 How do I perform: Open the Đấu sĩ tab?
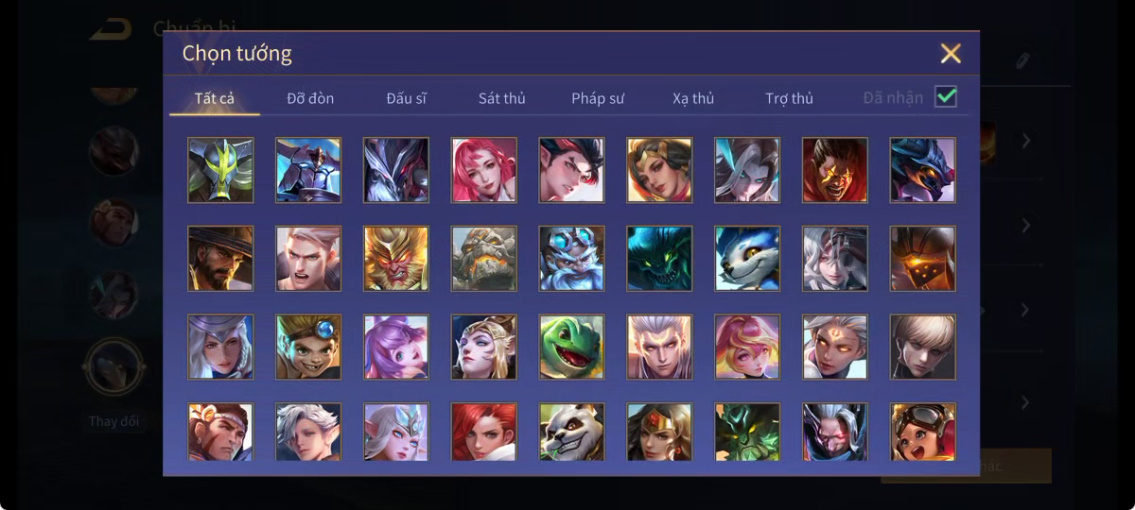(406, 98)
